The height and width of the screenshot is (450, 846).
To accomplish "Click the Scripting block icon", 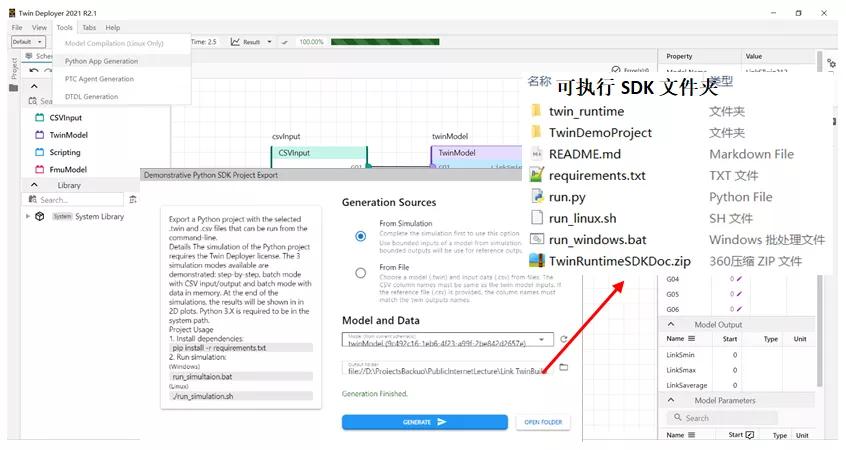I will coord(39,152).
